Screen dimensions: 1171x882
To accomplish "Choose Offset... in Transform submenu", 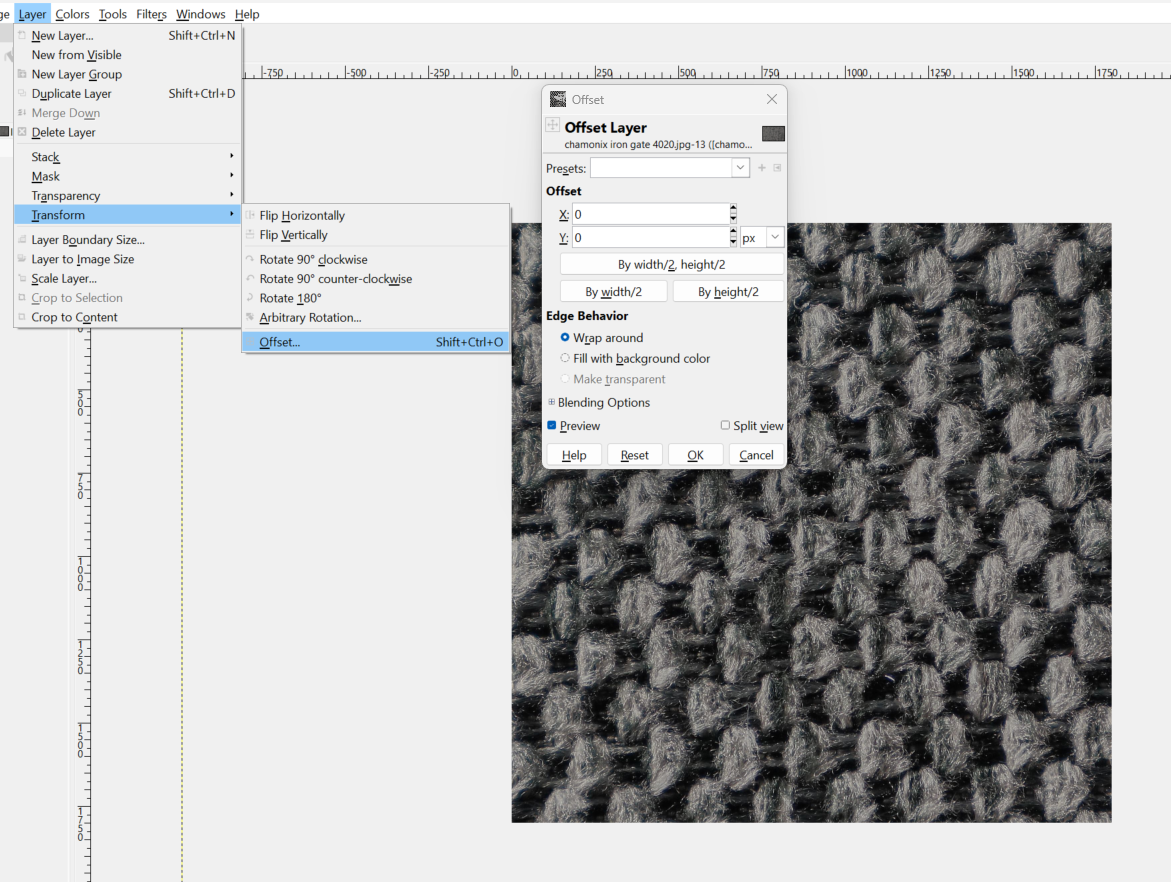I will click(376, 342).
